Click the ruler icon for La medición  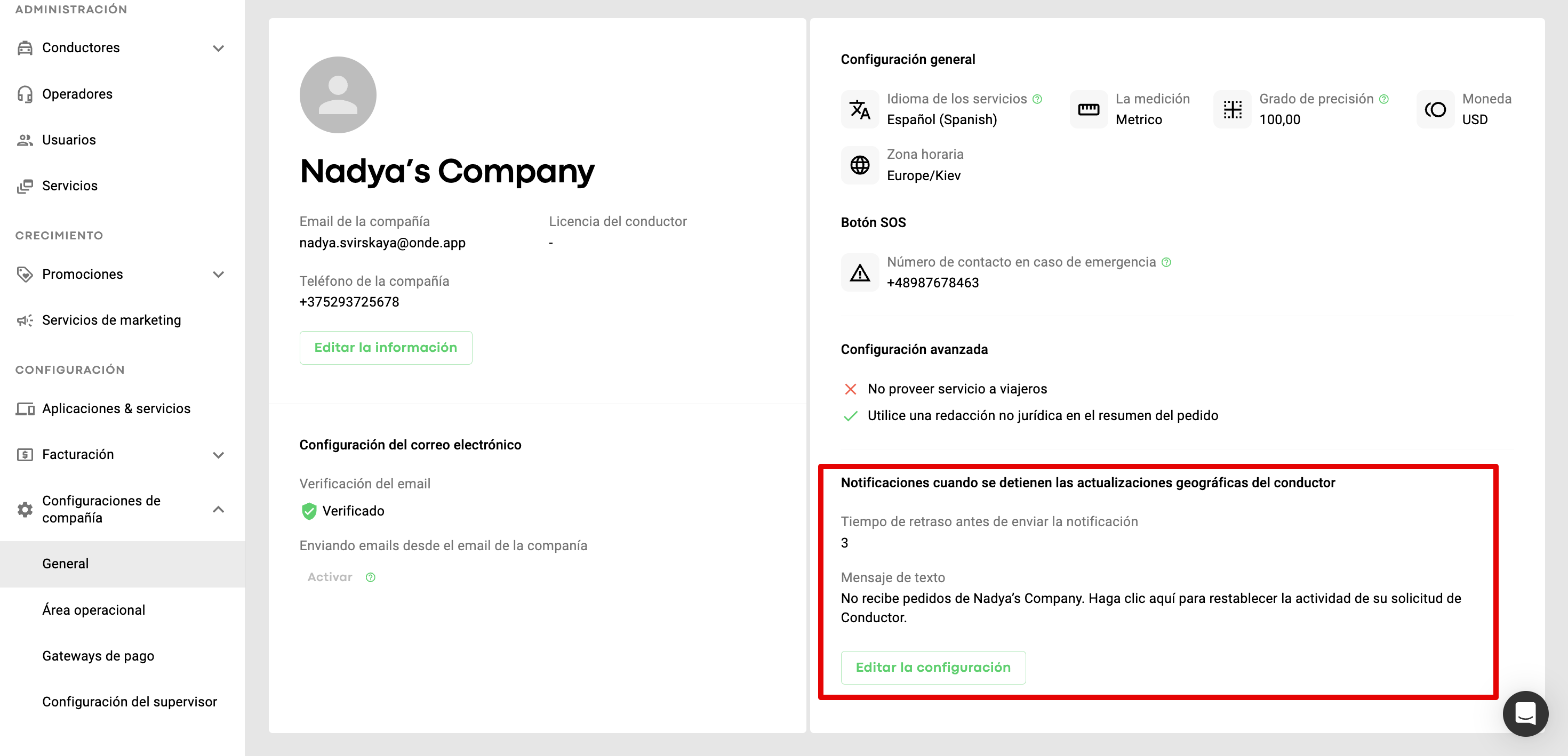pos(1089,110)
